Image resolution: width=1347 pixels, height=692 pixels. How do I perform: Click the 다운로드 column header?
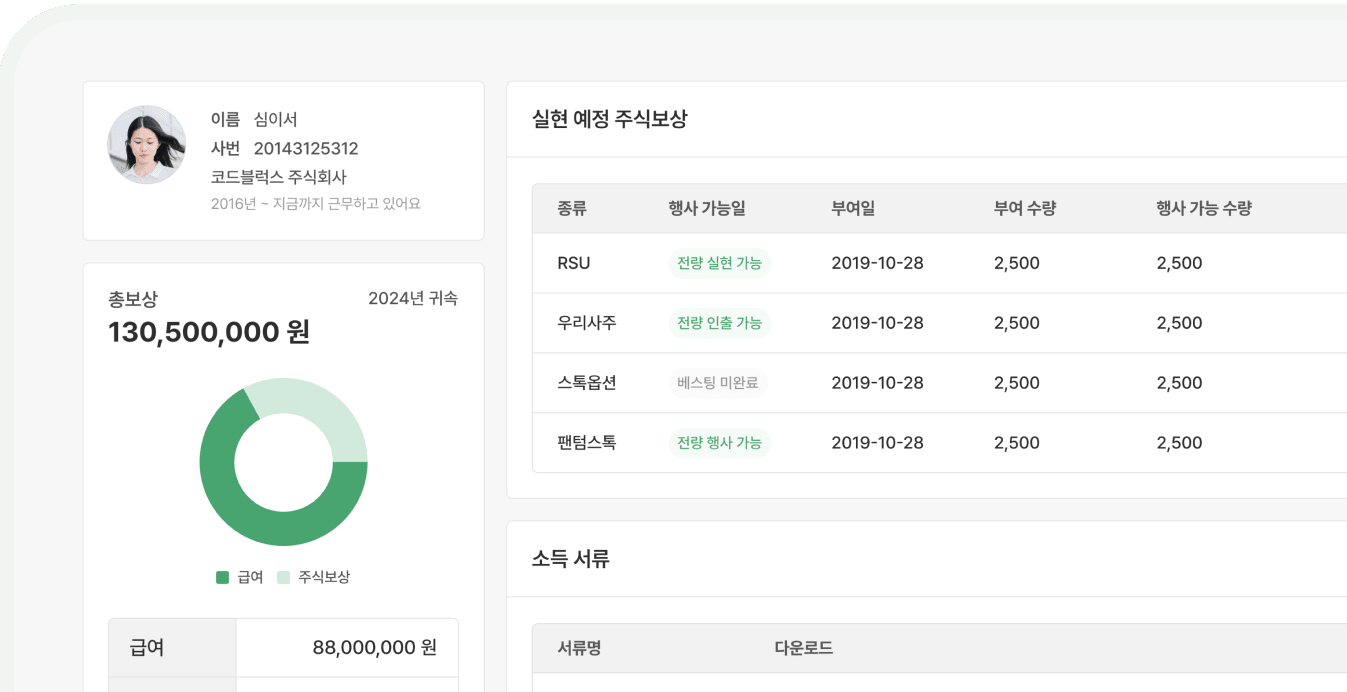[804, 648]
